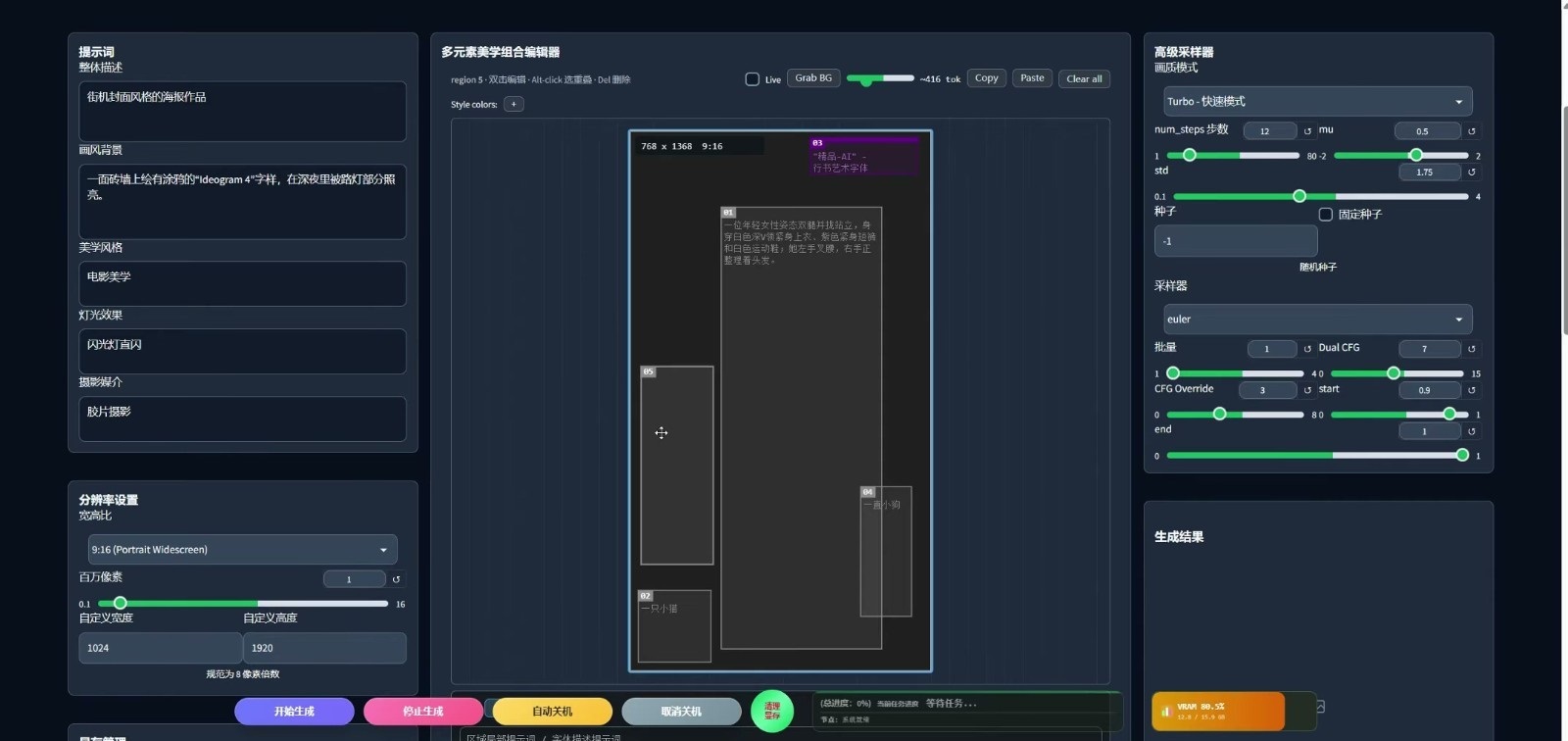Select region 03 purple label on canvas
Screen dimensions: 1568x741
[816, 143]
